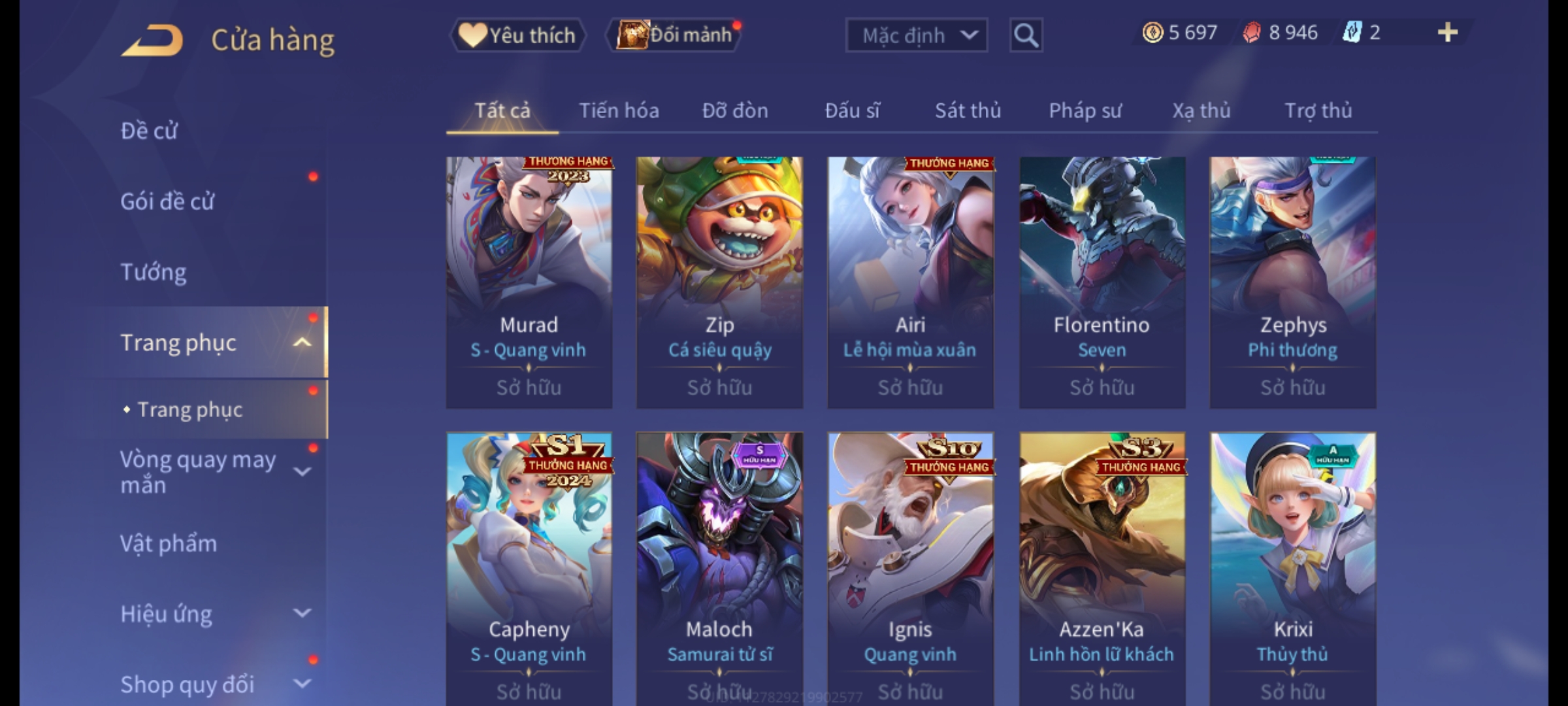This screenshot has width=1568, height=706.
Task: Open Đổi mảnh chest exchange
Action: pyautogui.click(x=674, y=35)
